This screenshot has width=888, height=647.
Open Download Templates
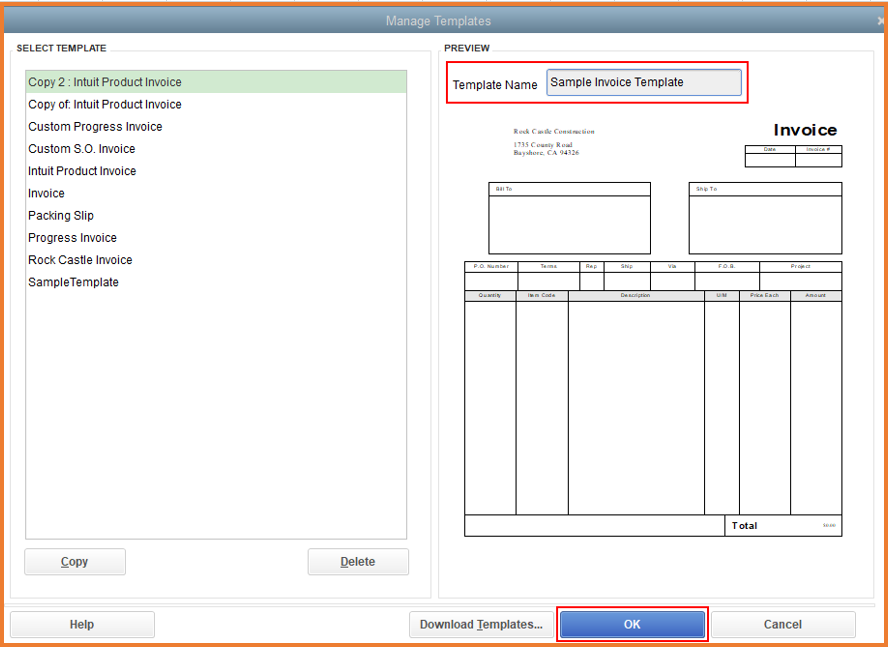point(481,624)
